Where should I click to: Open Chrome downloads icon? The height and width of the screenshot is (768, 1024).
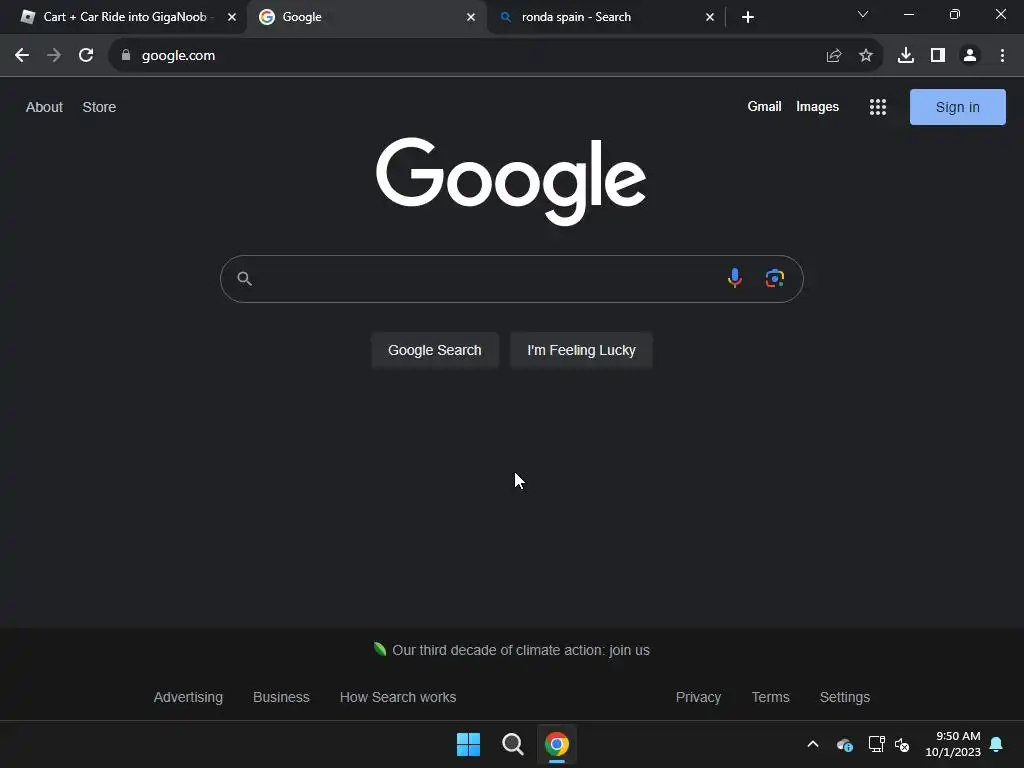pos(906,56)
